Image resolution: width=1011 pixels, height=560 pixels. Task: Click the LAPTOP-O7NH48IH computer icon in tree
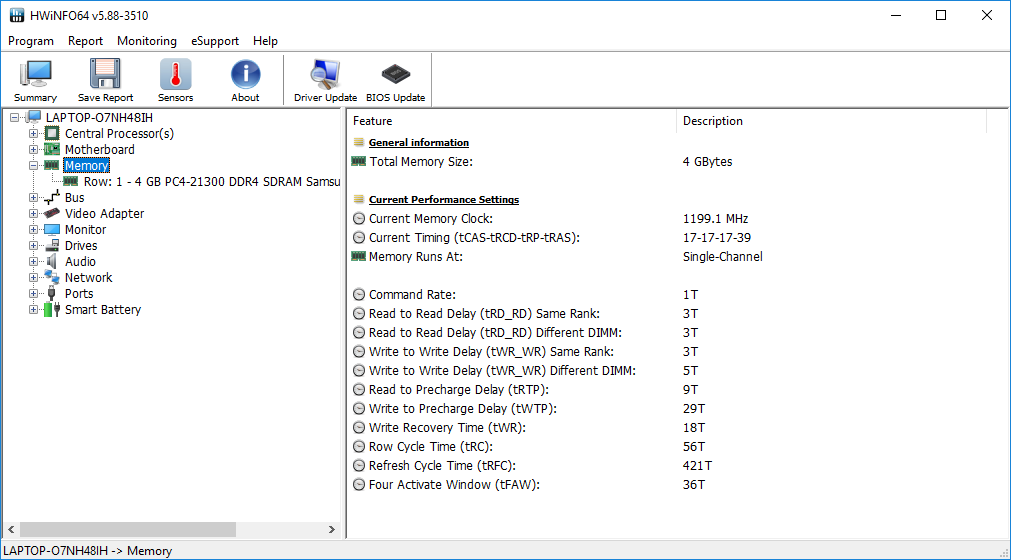[34, 117]
